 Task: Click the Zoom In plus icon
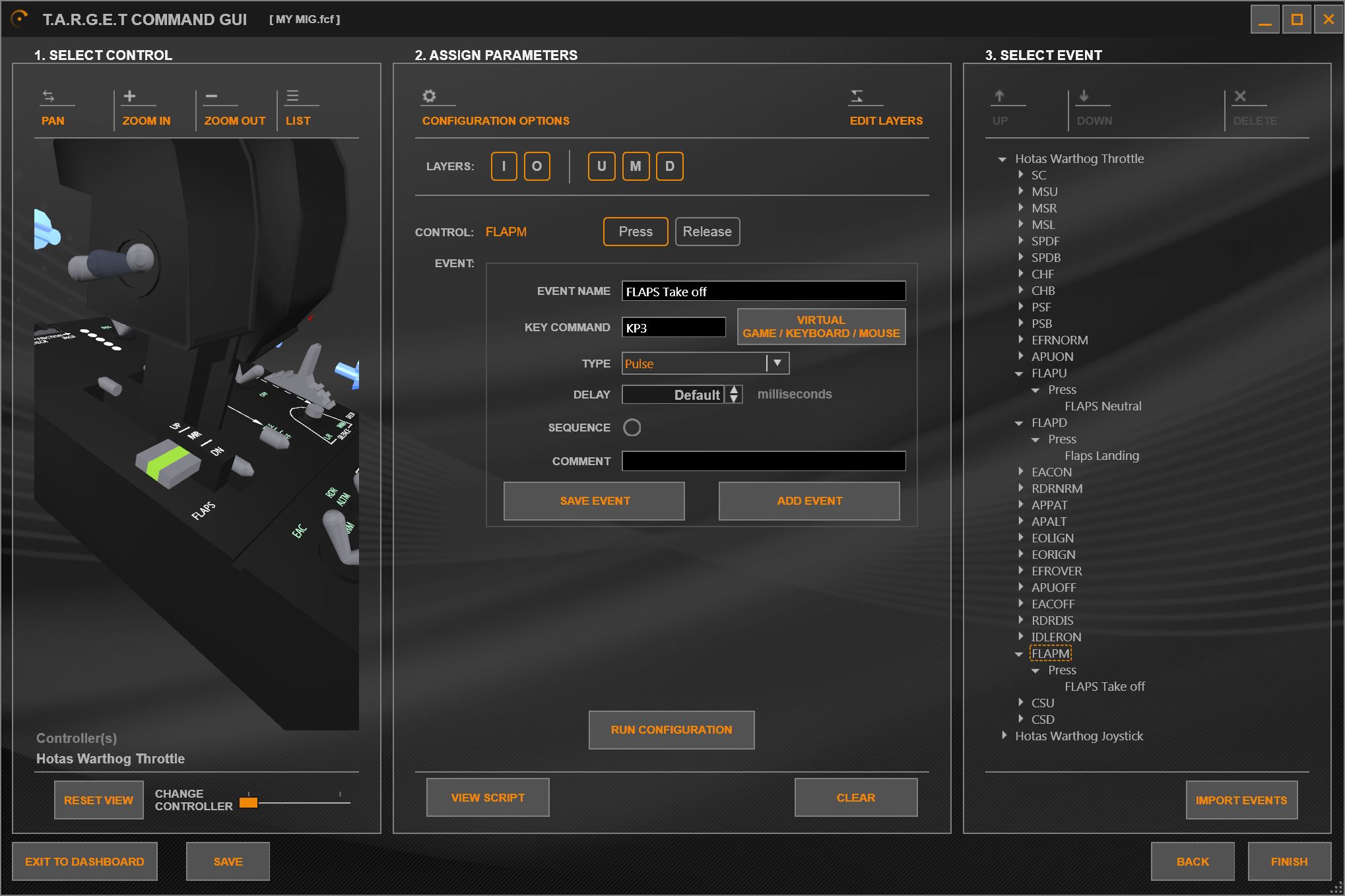(x=130, y=96)
